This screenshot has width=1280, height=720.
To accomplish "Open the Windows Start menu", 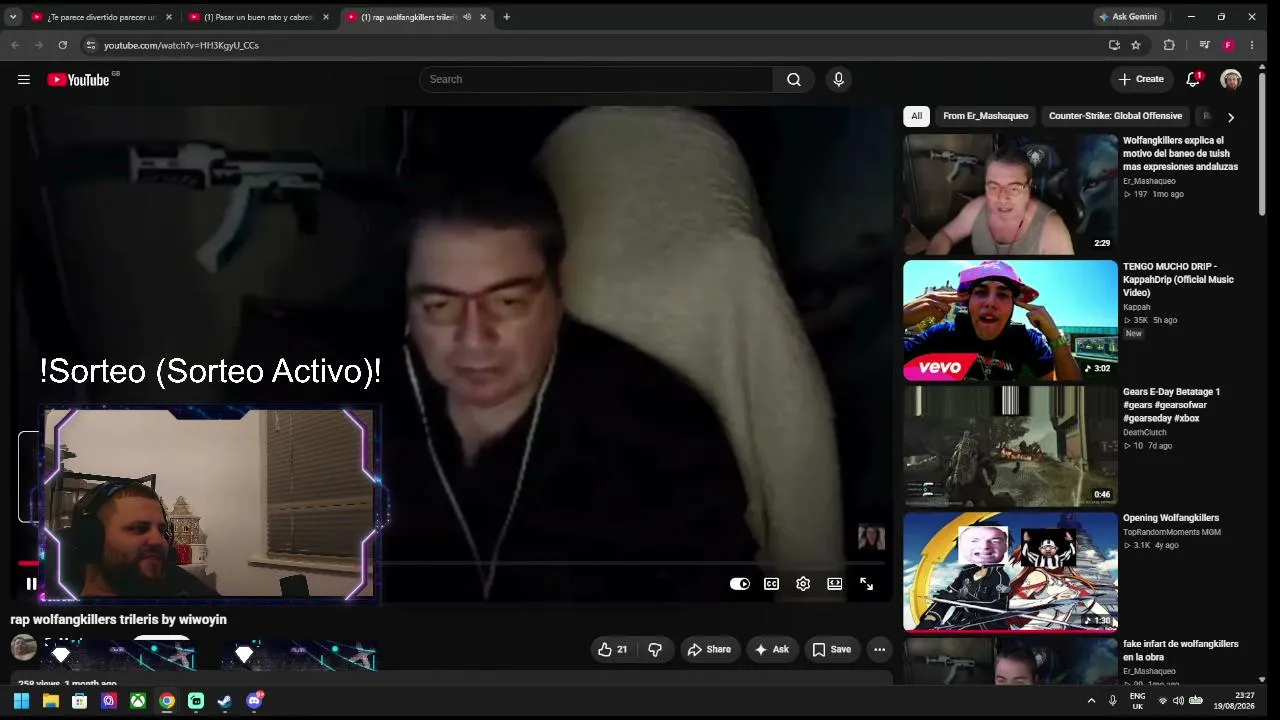I will coord(21,701).
